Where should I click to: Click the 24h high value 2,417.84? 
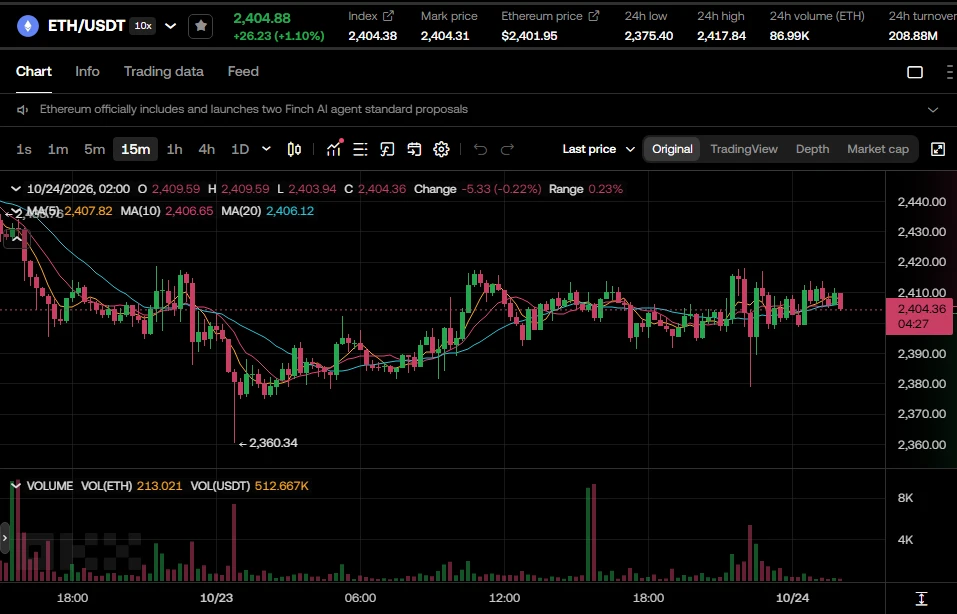pos(721,36)
